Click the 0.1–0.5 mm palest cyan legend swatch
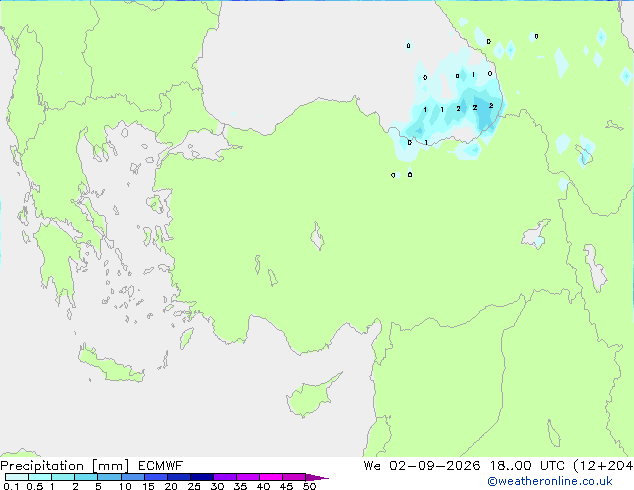 coord(17,477)
